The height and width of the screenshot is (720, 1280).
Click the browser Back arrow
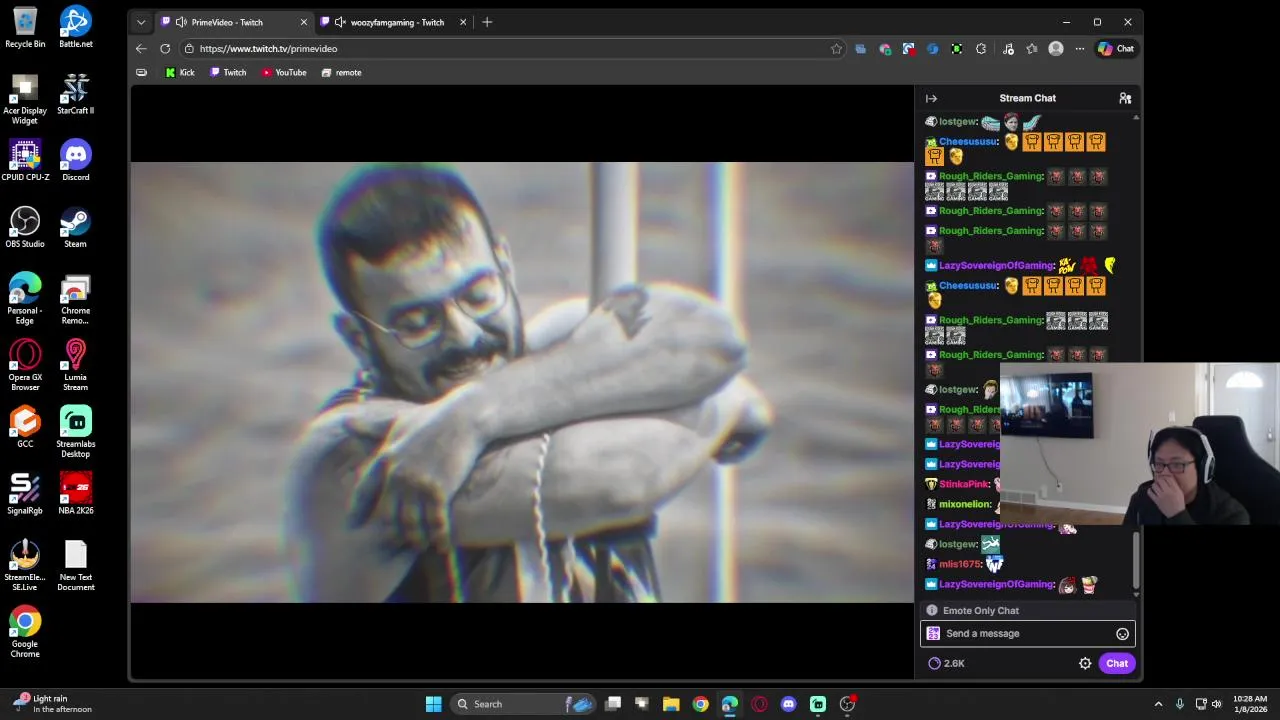pyautogui.click(x=141, y=49)
